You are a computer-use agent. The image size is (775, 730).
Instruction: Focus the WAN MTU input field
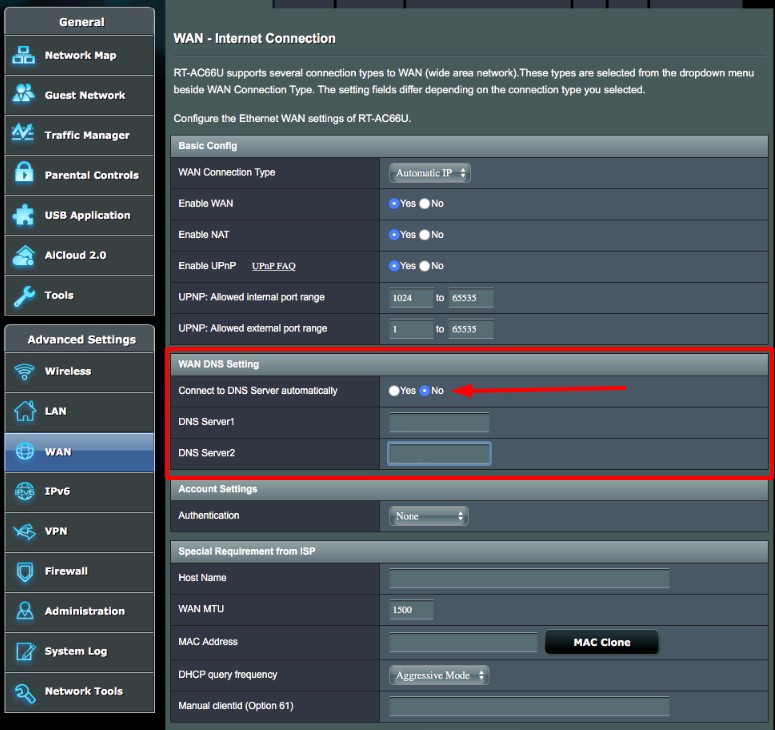pyautogui.click(x=411, y=610)
